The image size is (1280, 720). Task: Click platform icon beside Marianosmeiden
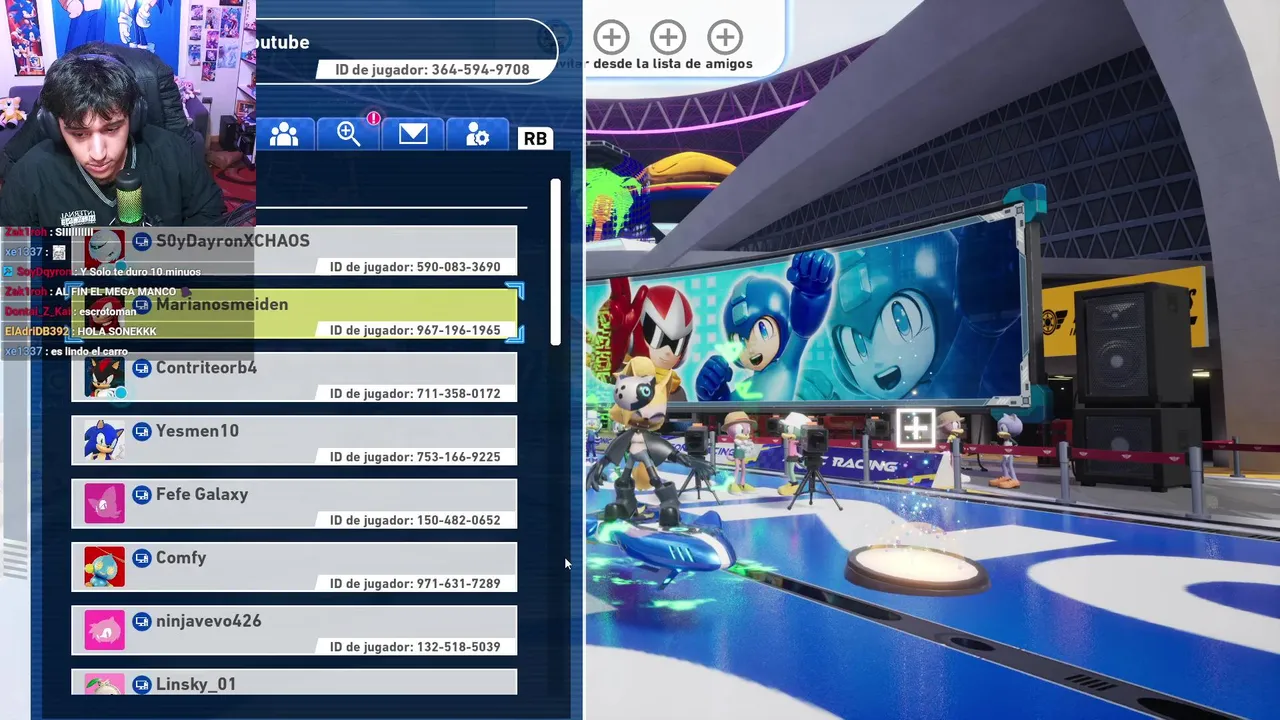(x=142, y=305)
